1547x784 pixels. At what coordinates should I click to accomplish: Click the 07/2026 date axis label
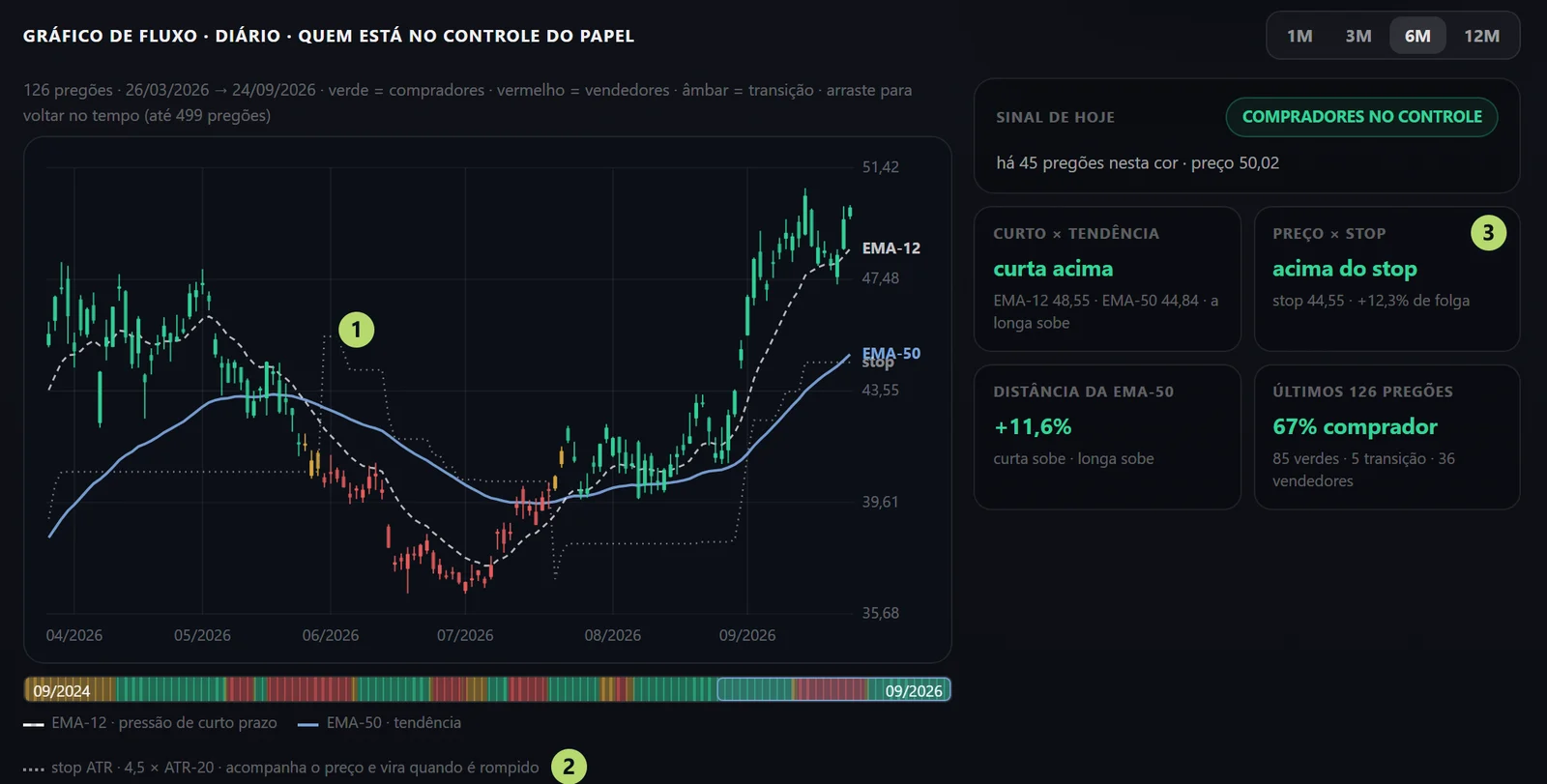tap(465, 635)
